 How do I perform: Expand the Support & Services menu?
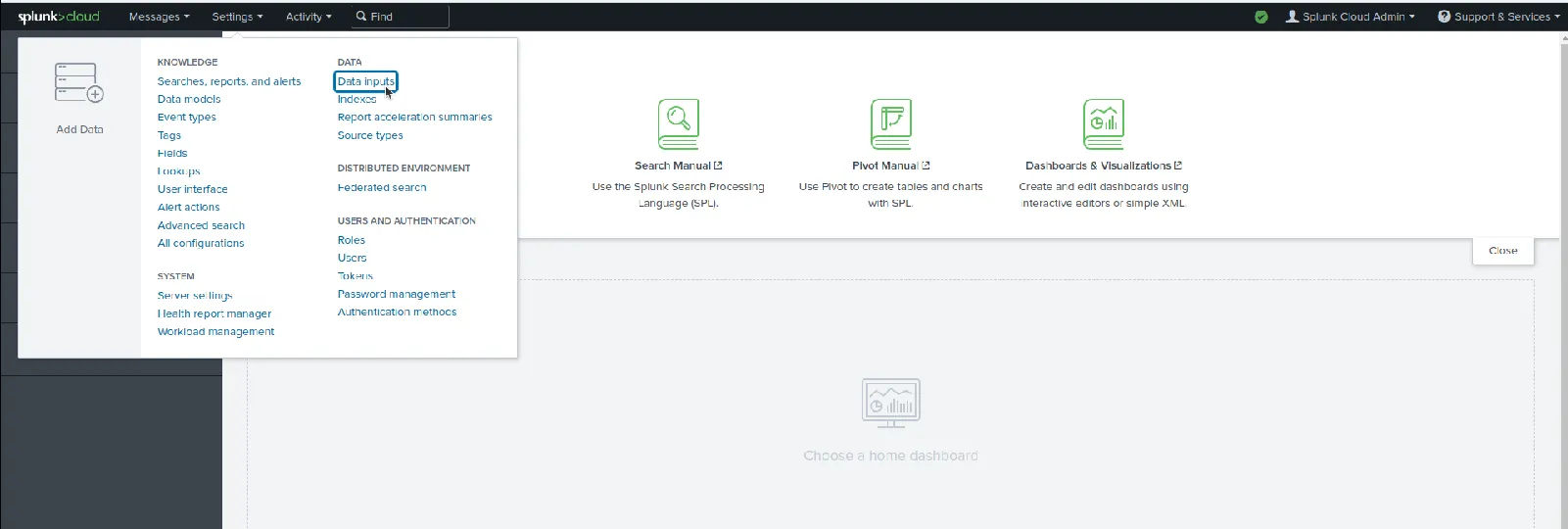coord(1498,17)
